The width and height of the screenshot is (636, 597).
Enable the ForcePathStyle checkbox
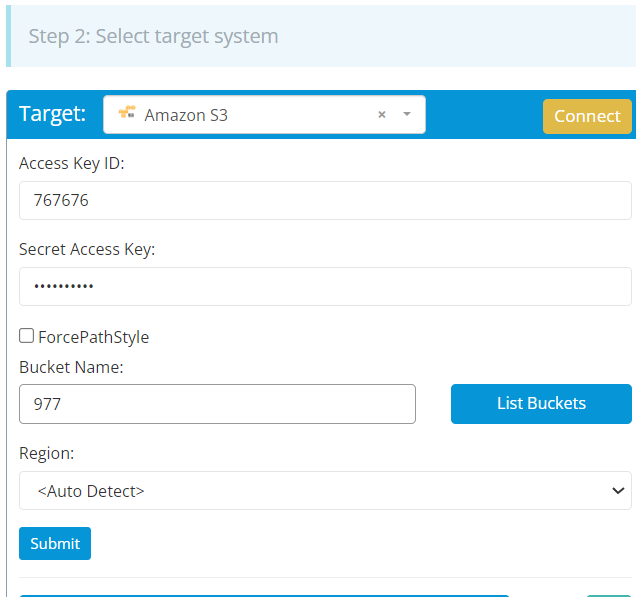coord(27,336)
